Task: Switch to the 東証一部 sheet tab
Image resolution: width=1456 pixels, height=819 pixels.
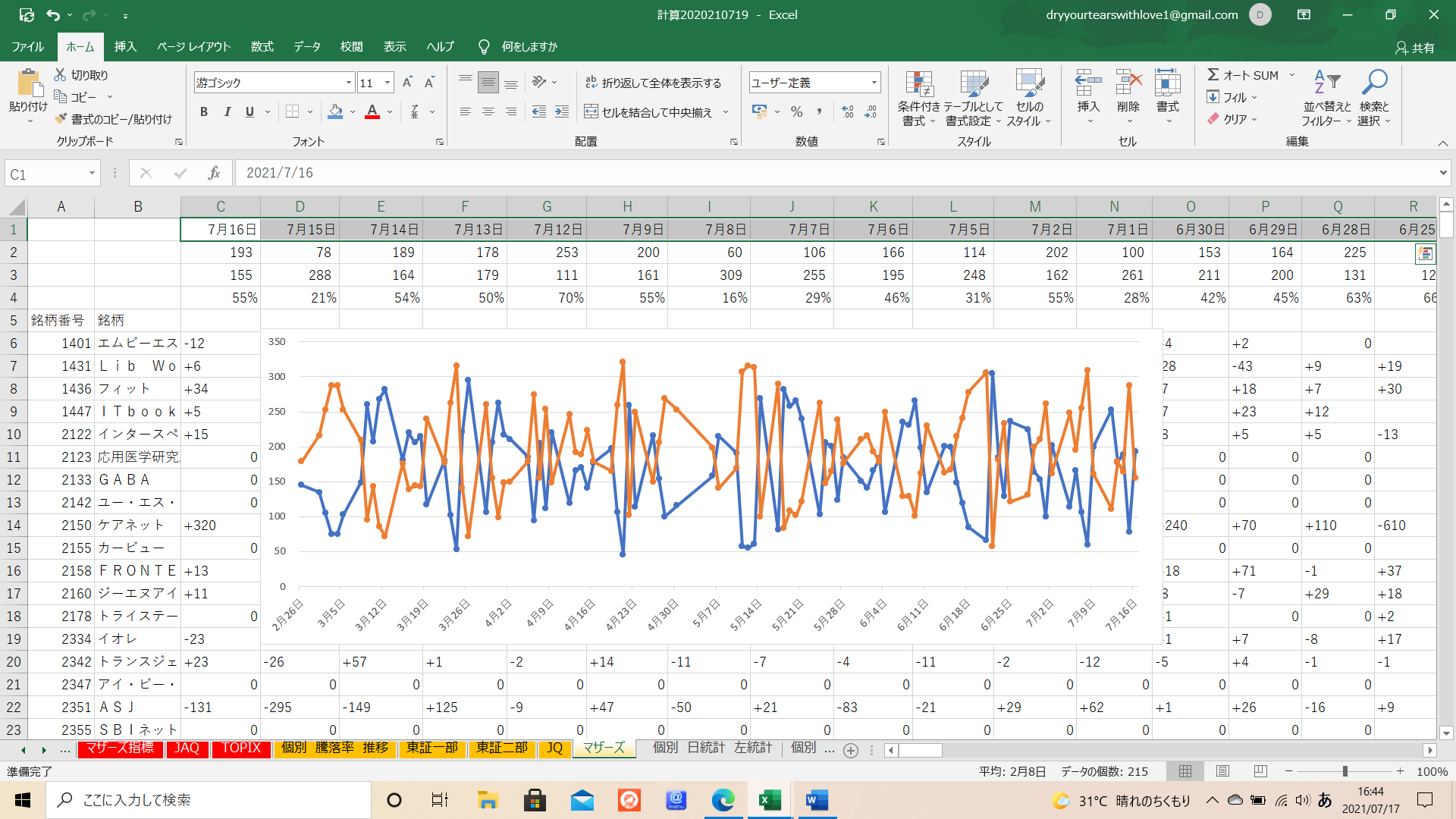Action: click(x=432, y=748)
